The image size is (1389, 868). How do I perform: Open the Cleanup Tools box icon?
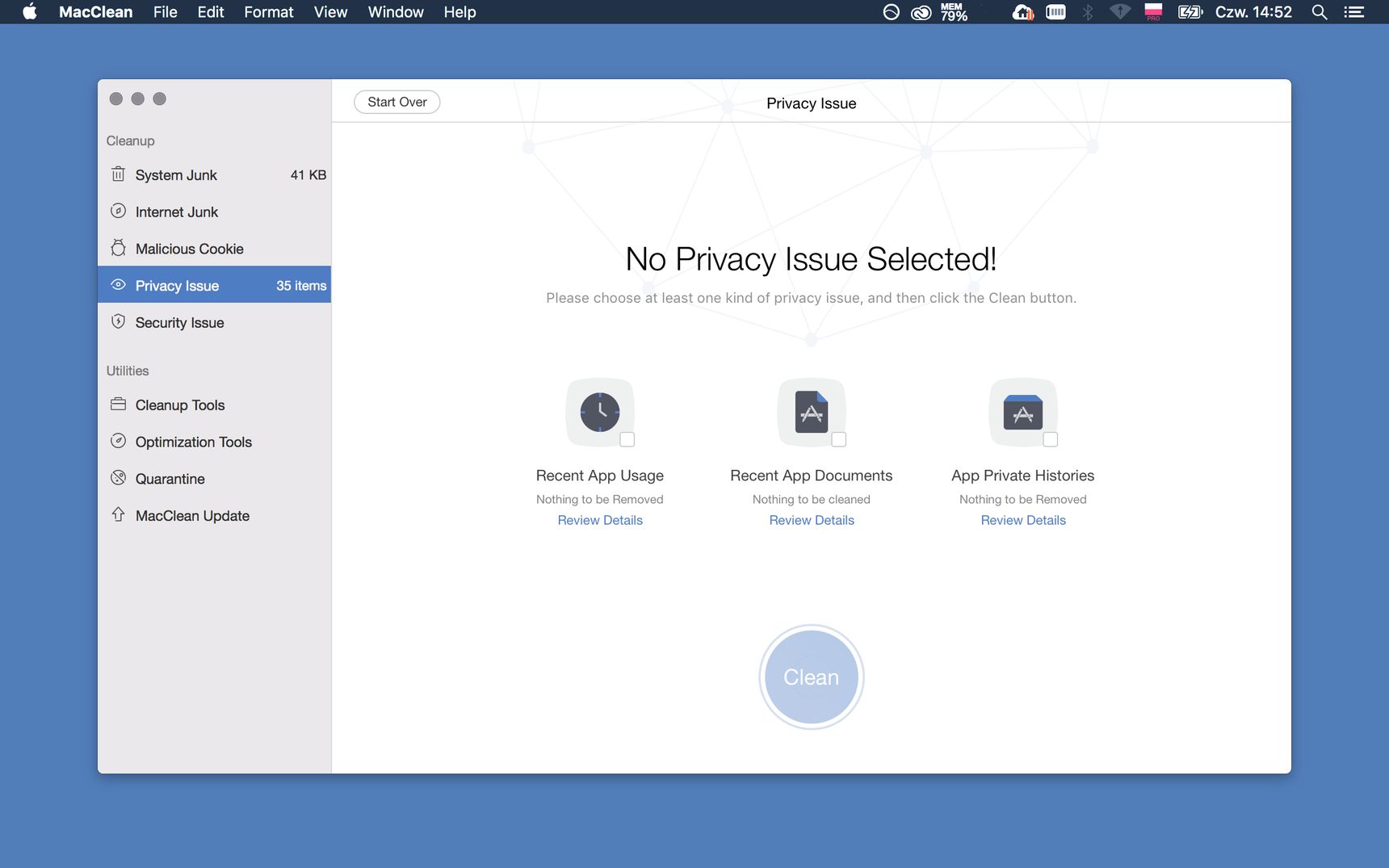click(x=118, y=404)
